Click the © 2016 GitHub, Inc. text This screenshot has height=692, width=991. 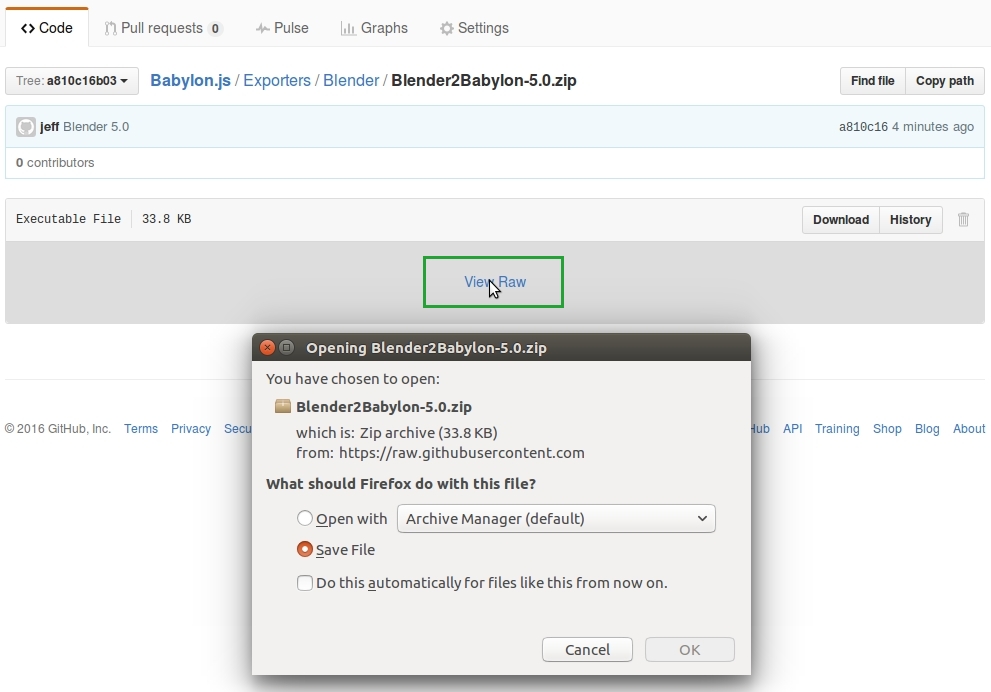pyautogui.click(x=58, y=428)
